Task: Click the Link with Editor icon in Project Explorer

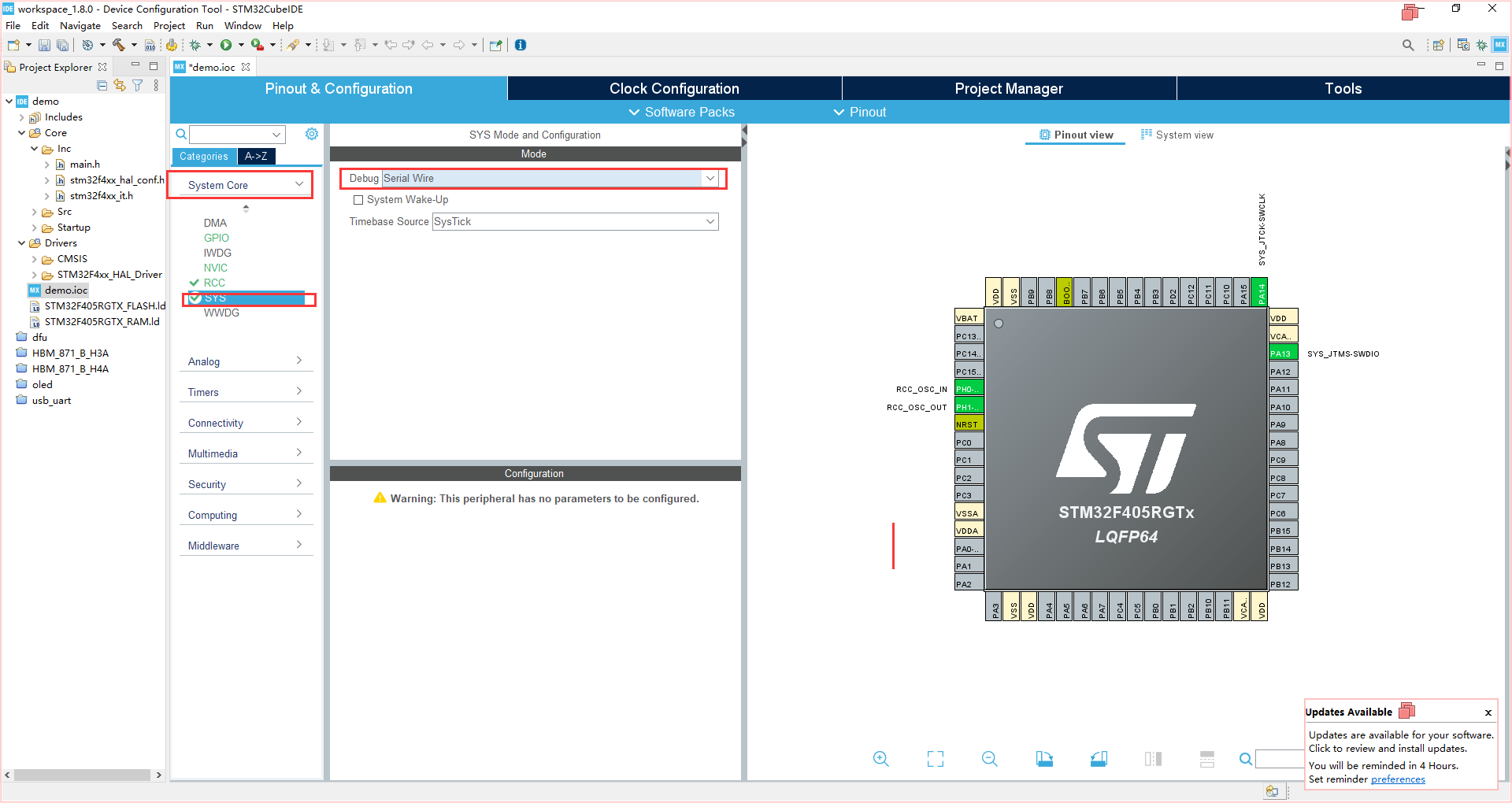Action: click(x=120, y=85)
